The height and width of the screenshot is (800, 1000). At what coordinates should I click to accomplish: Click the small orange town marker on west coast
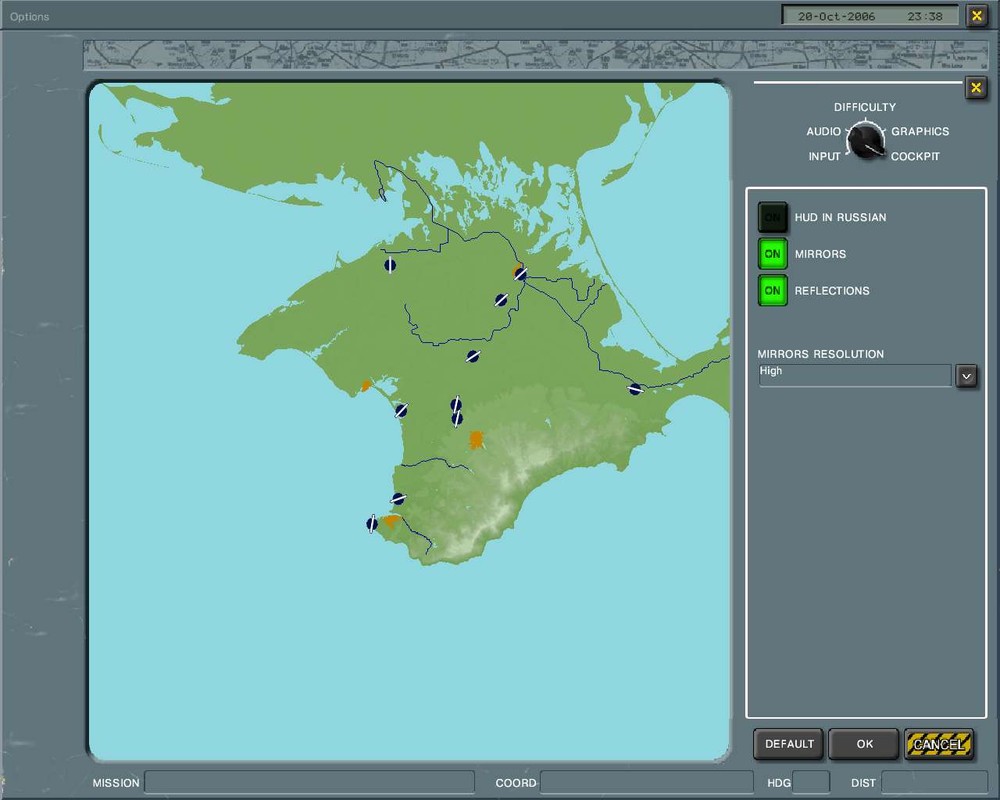tap(366, 384)
